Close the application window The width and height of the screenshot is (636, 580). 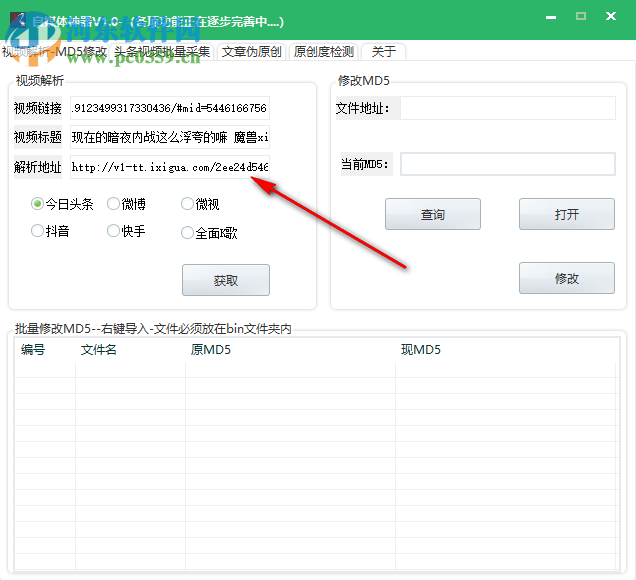click(x=611, y=16)
